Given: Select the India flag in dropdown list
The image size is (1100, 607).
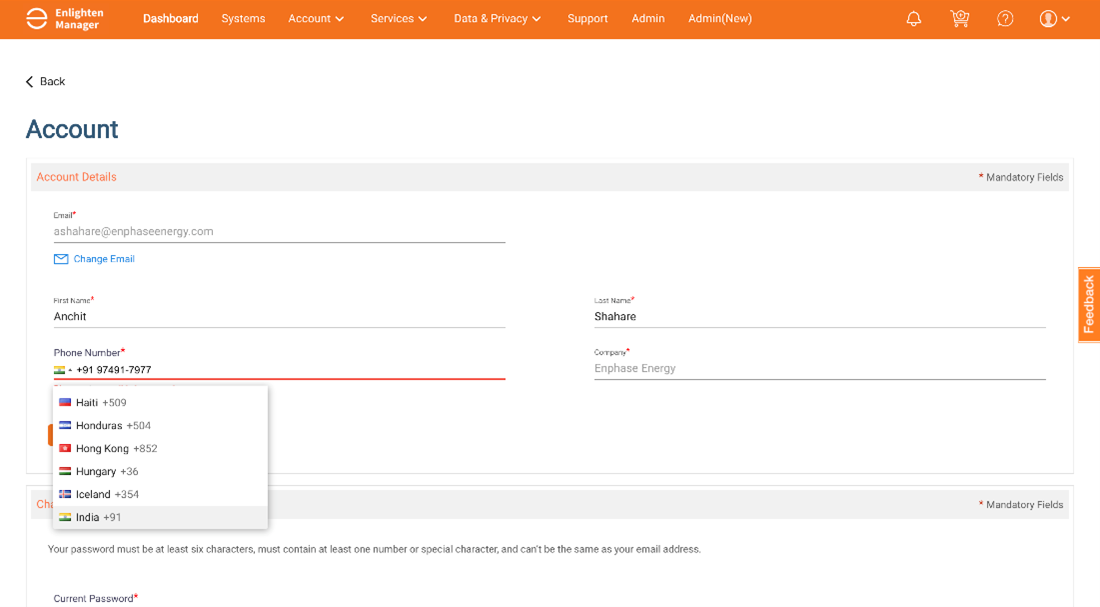Looking at the screenshot, I should pos(65,517).
